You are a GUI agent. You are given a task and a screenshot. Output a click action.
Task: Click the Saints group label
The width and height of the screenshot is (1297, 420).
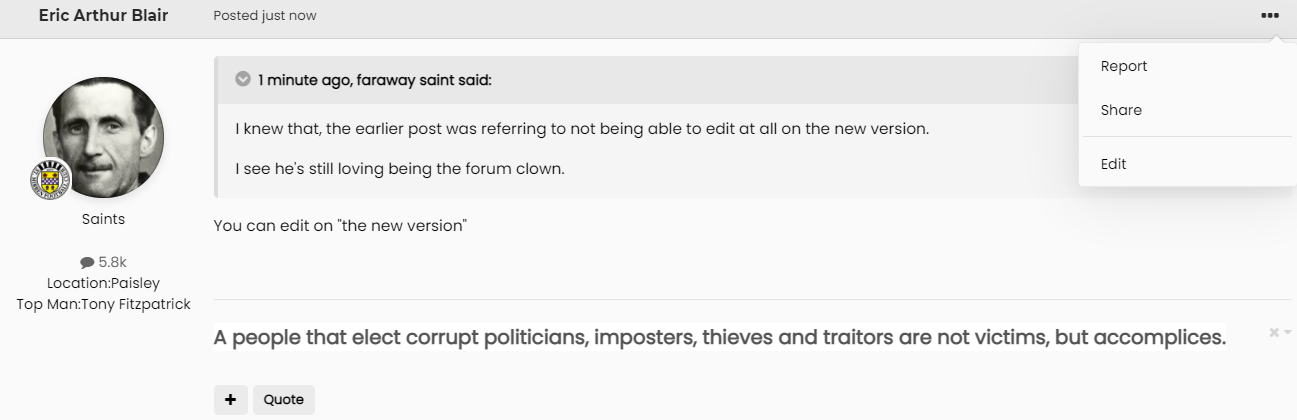[x=103, y=219]
